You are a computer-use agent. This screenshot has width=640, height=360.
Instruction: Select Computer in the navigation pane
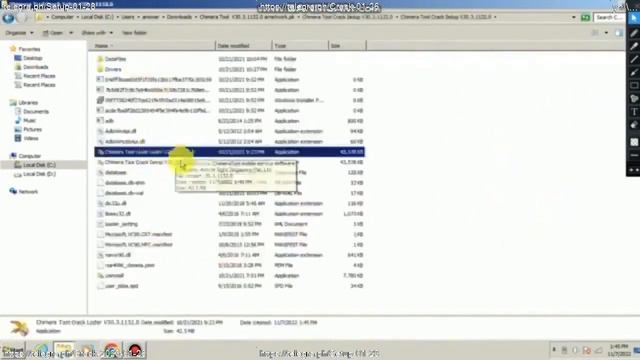coord(30,156)
